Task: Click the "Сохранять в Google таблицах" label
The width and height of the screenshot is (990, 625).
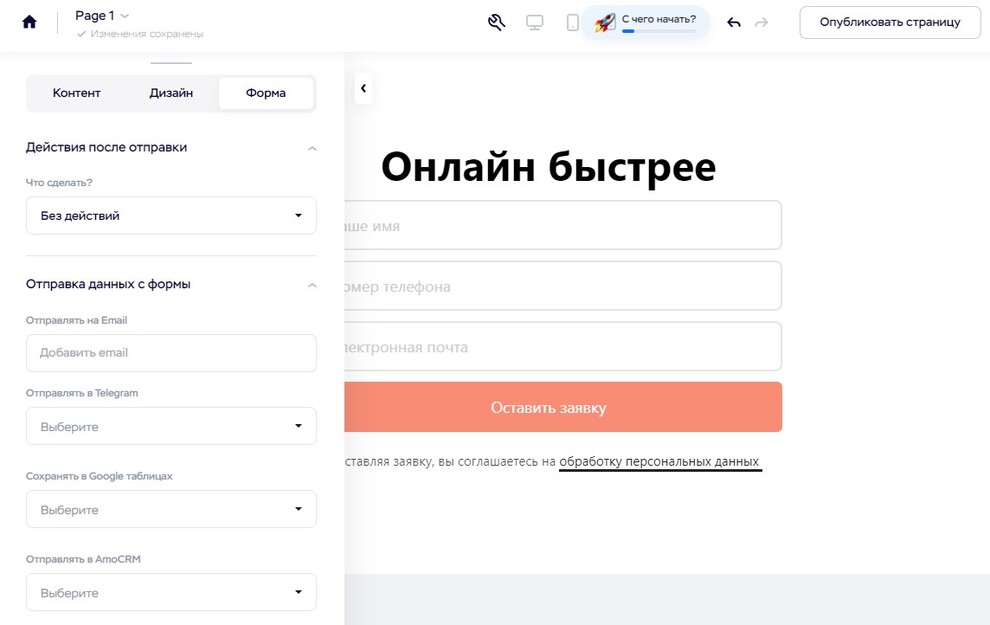Action: point(99,476)
